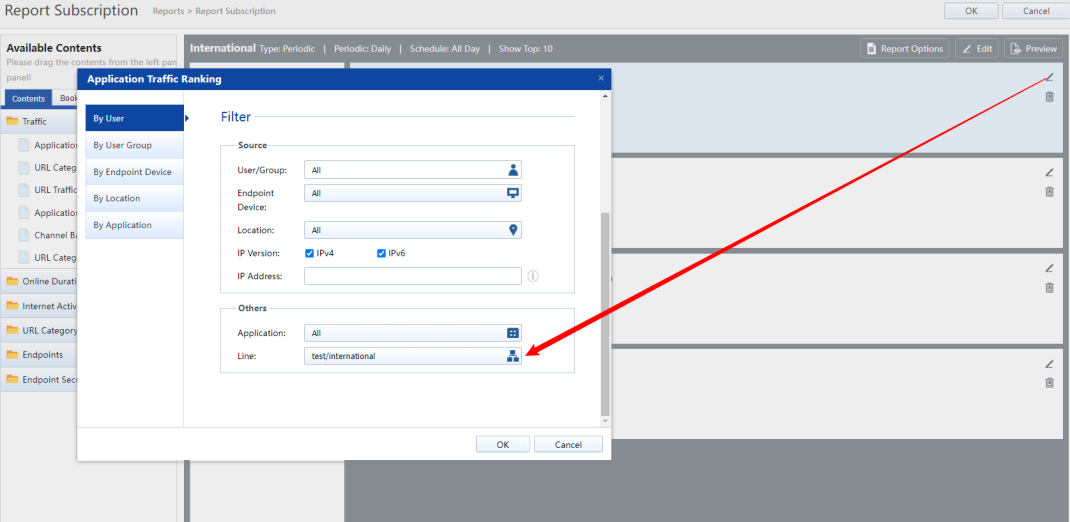The height and width of the screenshot is (522, 1070).
Task: Click the location pin icon in Location field
Action: (x=513, y=230)
